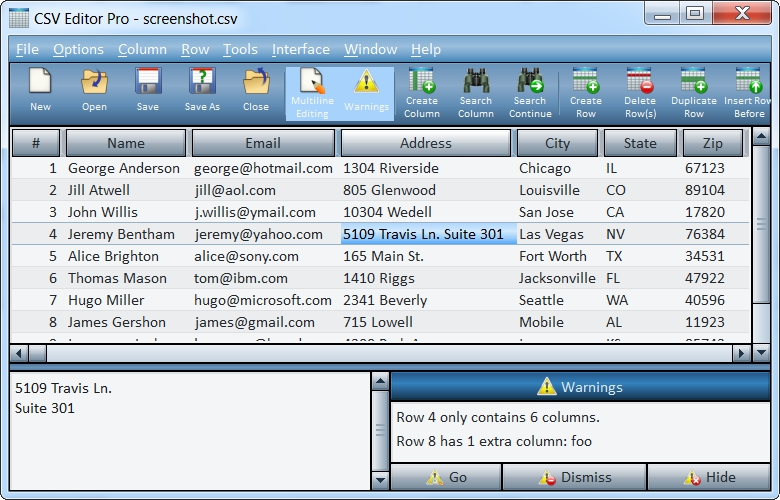Select the cell 'Alice Brighton'

tap(113, 256)
